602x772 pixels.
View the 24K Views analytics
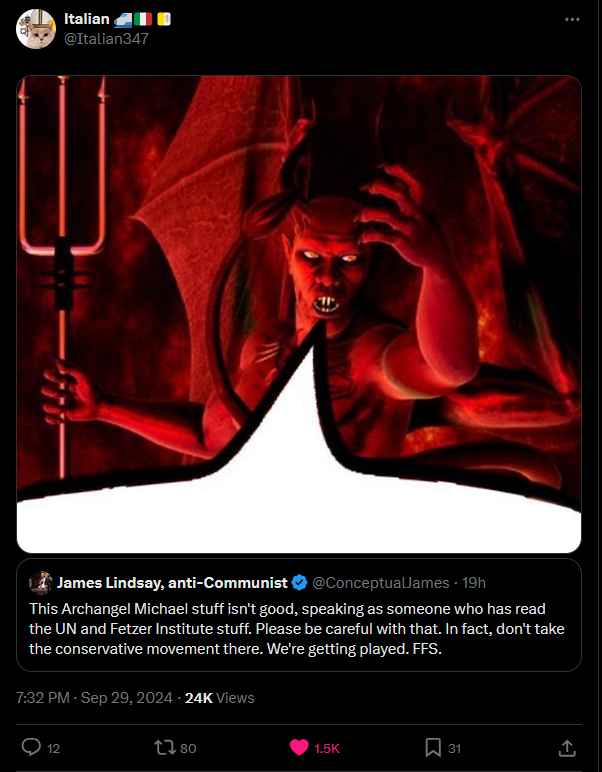click(220, 698)
